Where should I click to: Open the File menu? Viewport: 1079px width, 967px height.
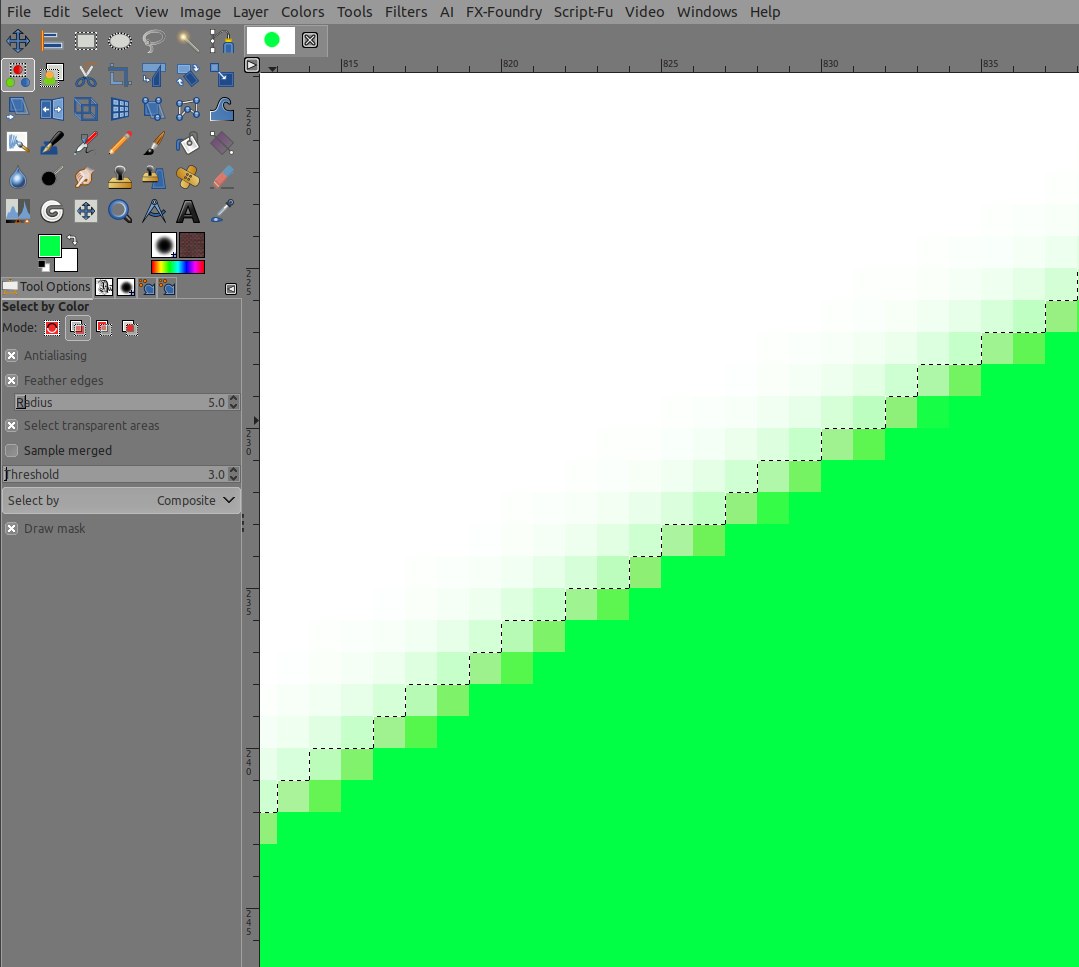pyautogui.click(x=19, y=12)
